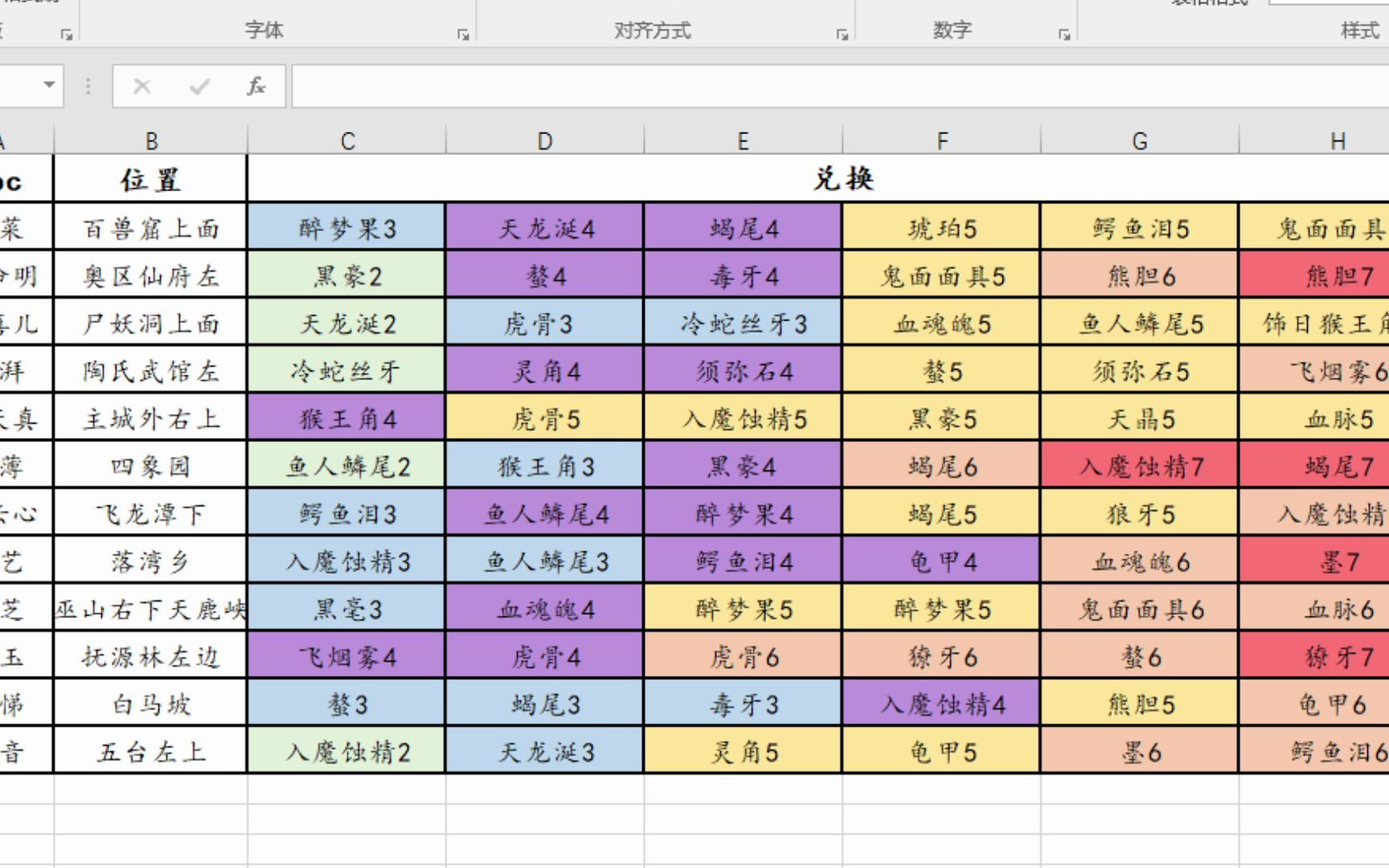The image size is (1389, 868).
Task: Select cell 黑毫3
Action: click(346, 608)
